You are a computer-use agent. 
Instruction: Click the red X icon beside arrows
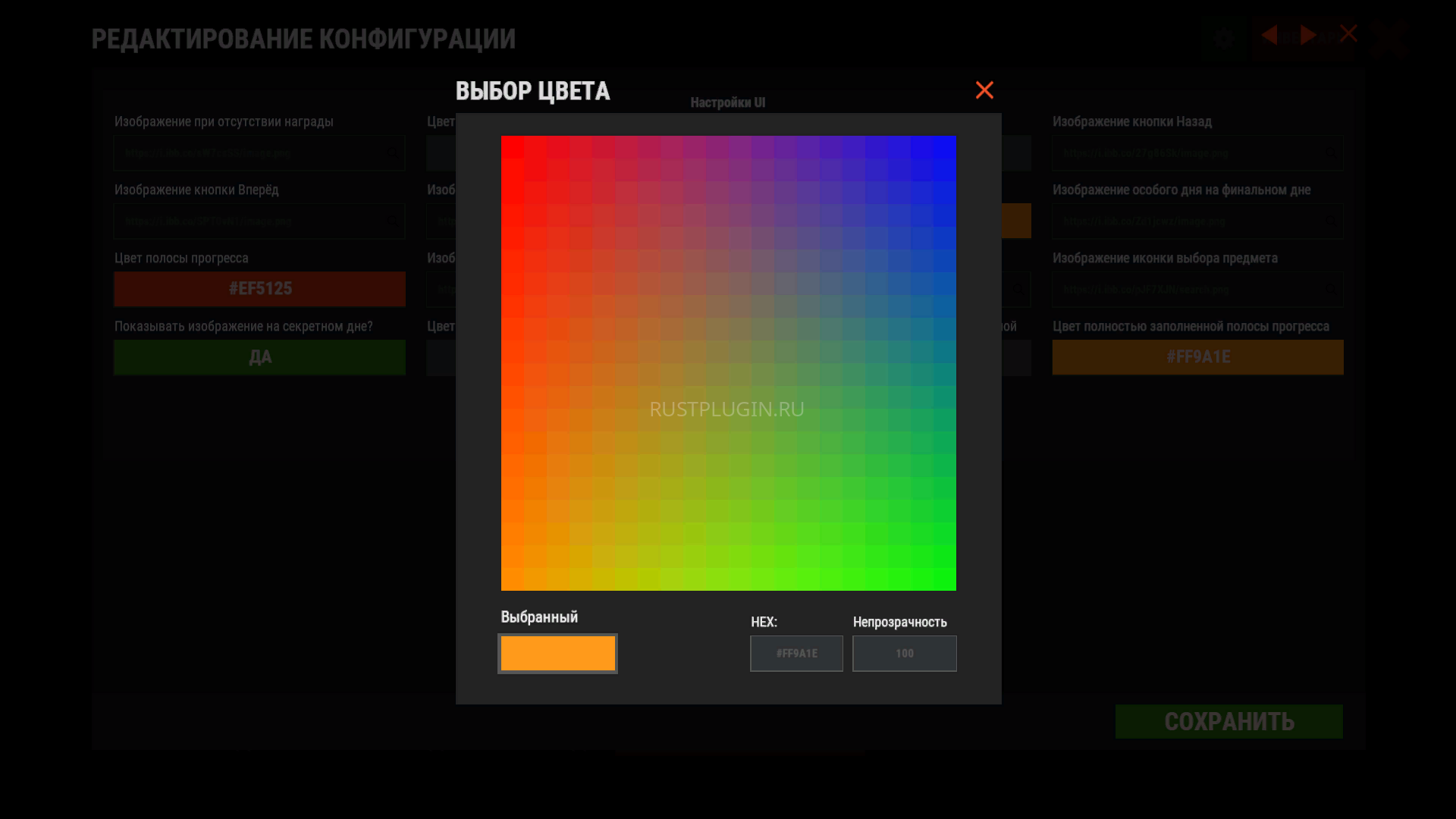click(x=1348, y=33)
